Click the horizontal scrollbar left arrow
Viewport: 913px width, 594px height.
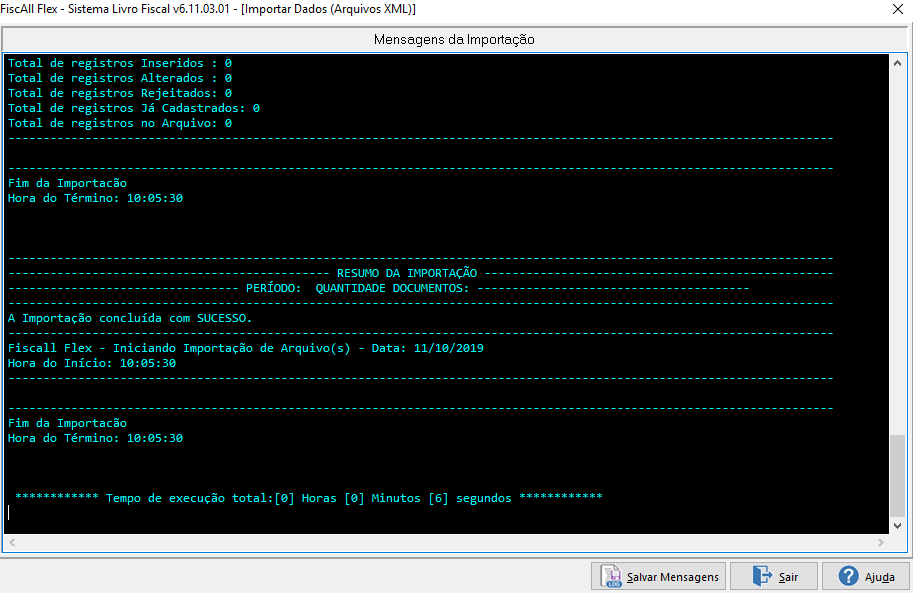(x=12, y=542)
